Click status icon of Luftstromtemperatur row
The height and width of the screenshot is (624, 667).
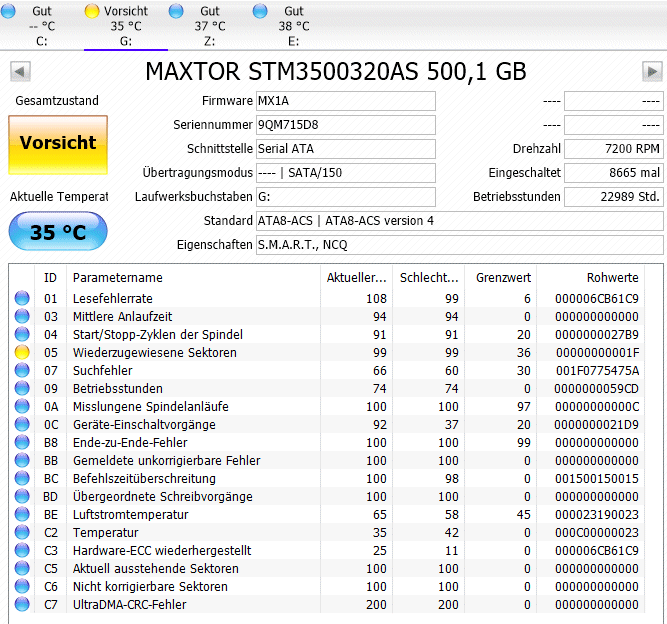(x=22, y=514)
